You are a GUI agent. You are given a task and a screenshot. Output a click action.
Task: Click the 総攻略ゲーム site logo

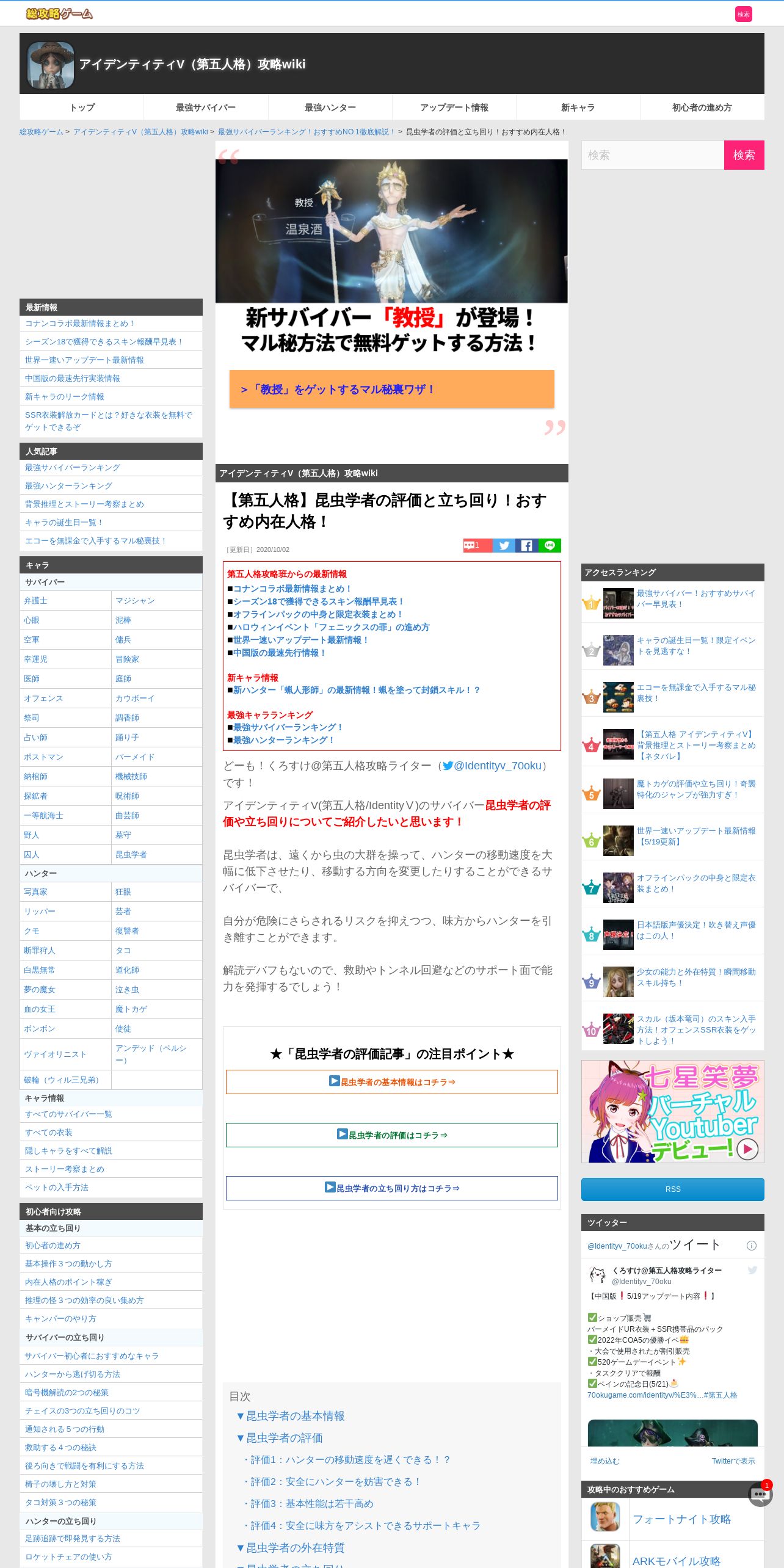point(59,13)
